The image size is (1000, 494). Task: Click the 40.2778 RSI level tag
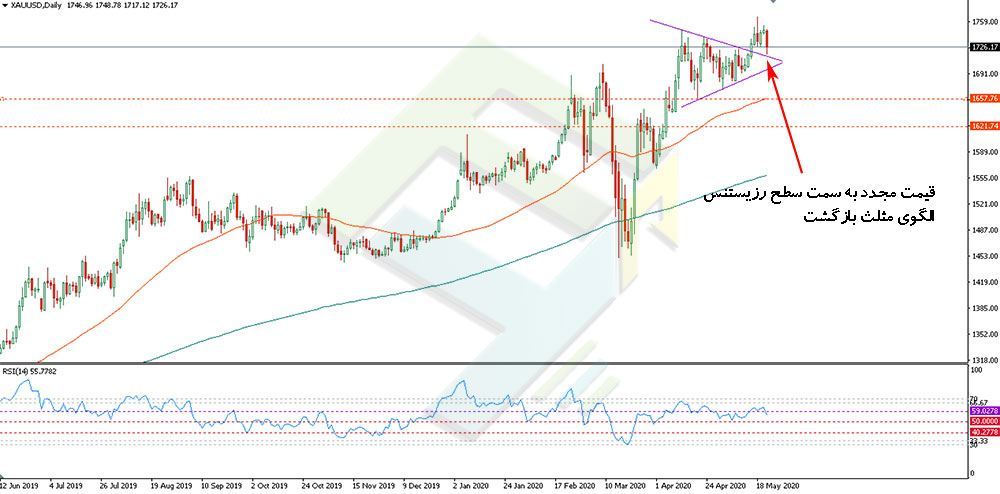coord(984,432)
